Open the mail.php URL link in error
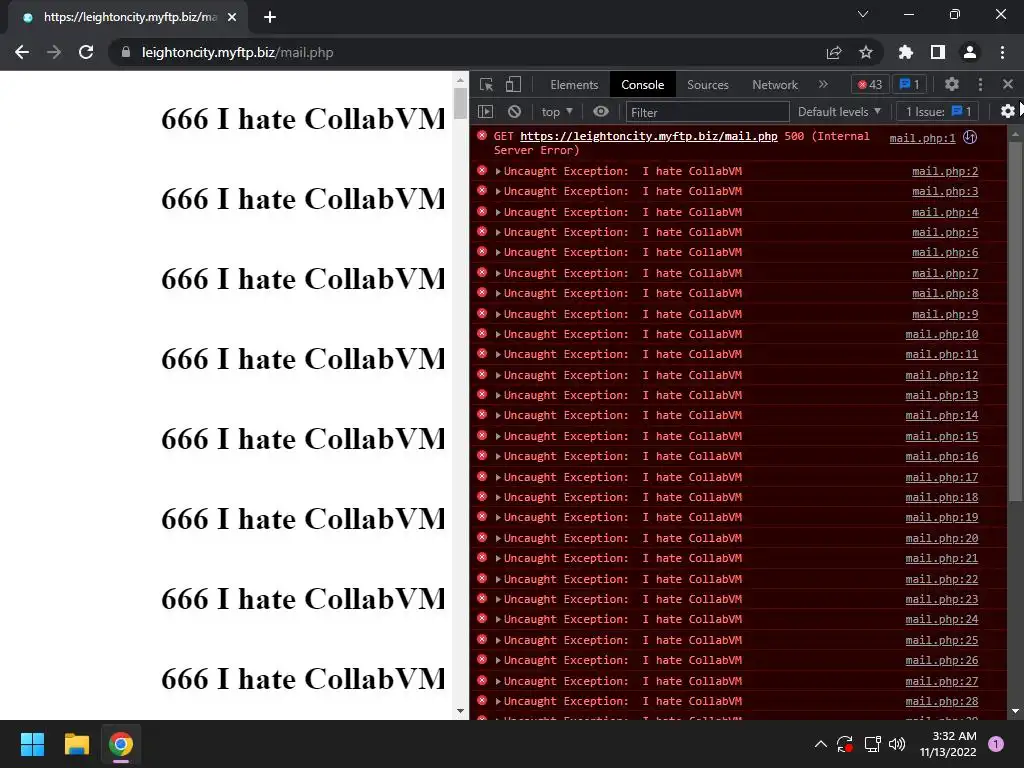The height and width of the screenshot is (768, 1024). tap(648, 136)
